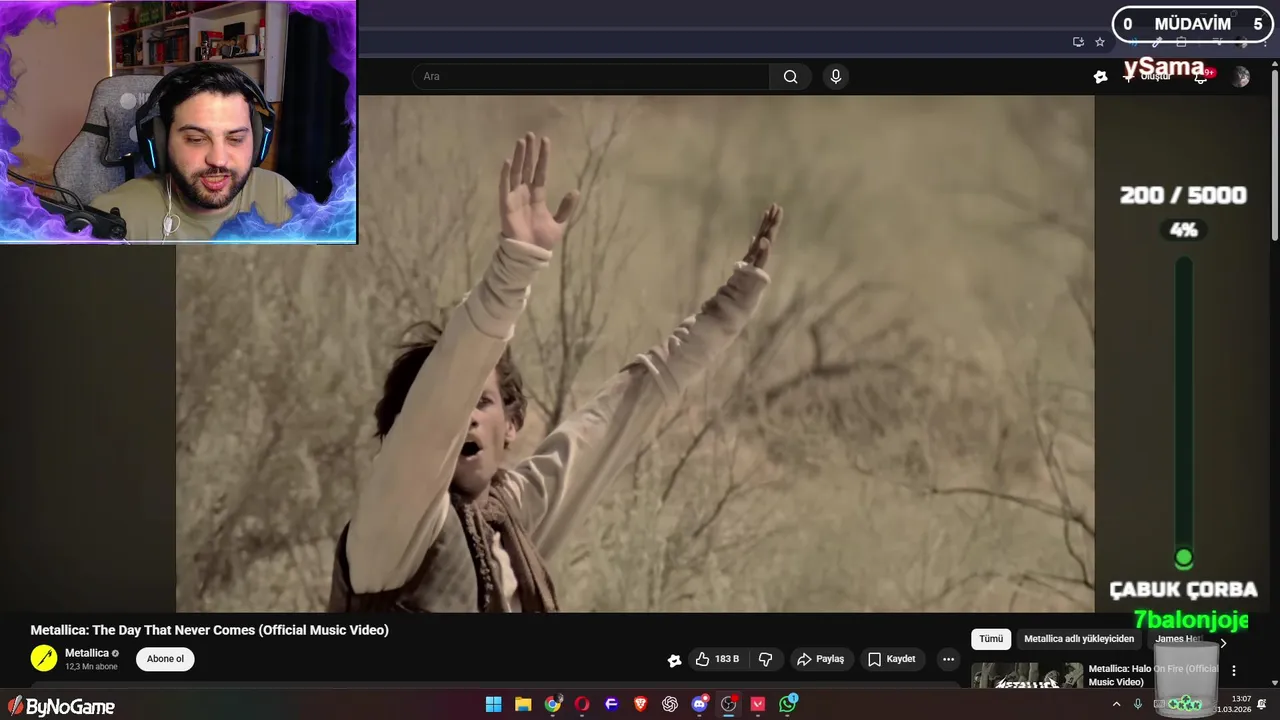The height and width of the screenshot is (720, 1280).
Task: Open Opera browser from taskbar
Action: click(582, 704)
